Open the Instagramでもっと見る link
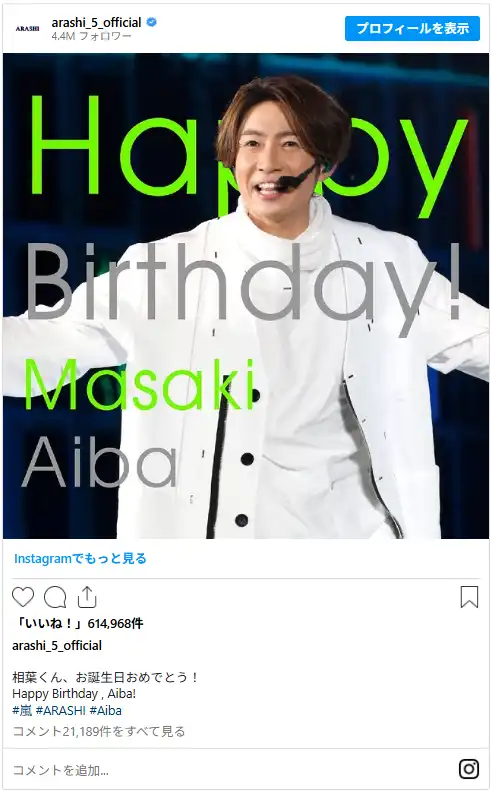This screenshot has width=491, height=794. (80, 559)
